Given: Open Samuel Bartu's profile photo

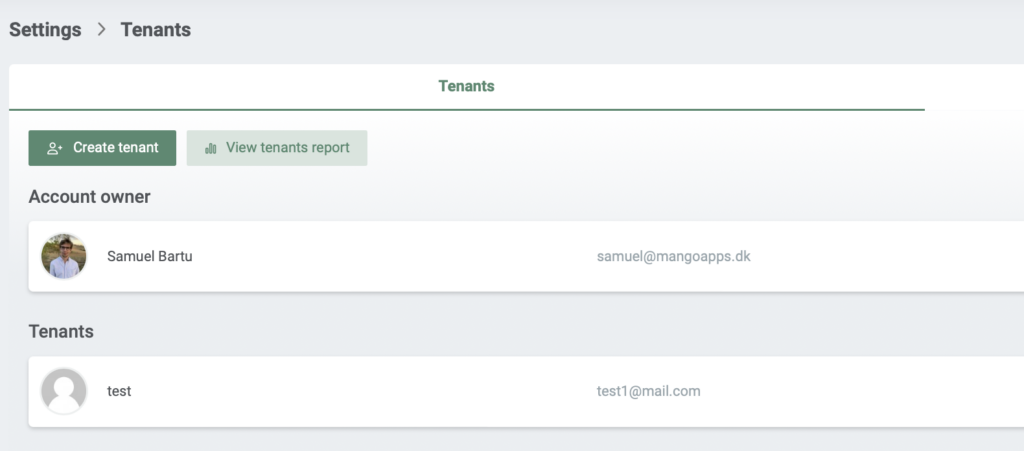Looking at the screenshot, I should pos(64,256).
